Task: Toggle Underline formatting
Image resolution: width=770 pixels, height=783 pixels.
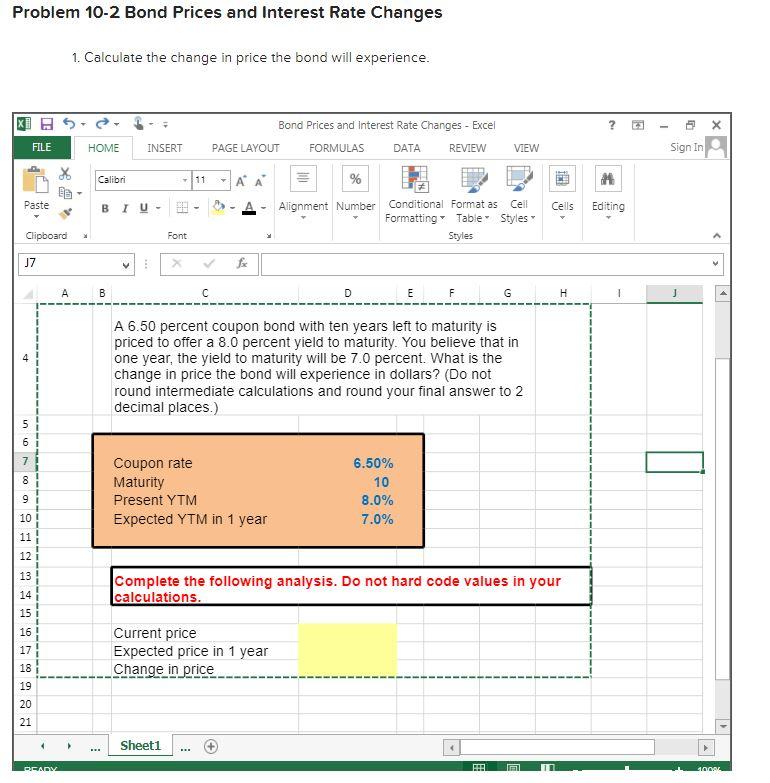Action: 144,208
